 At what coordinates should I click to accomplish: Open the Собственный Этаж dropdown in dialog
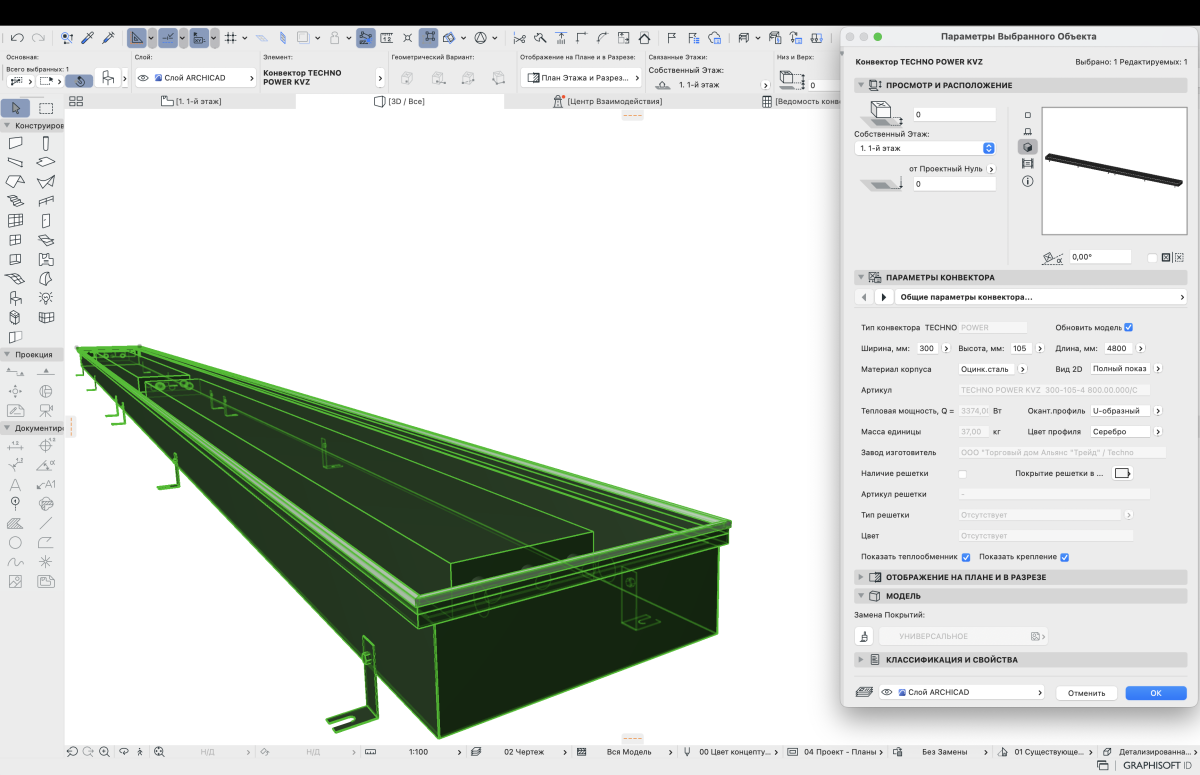925,148
